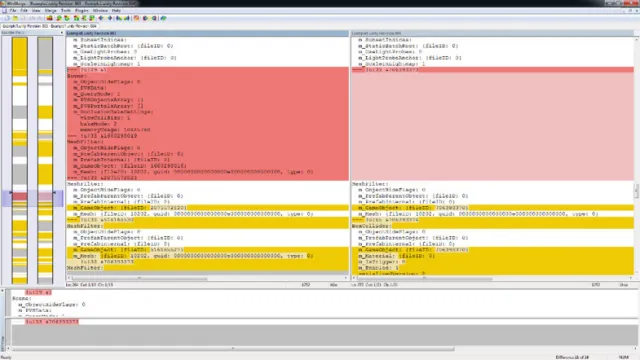
Task: Click the highlighted current-position marker in location pane
Action: click(32, 198)
